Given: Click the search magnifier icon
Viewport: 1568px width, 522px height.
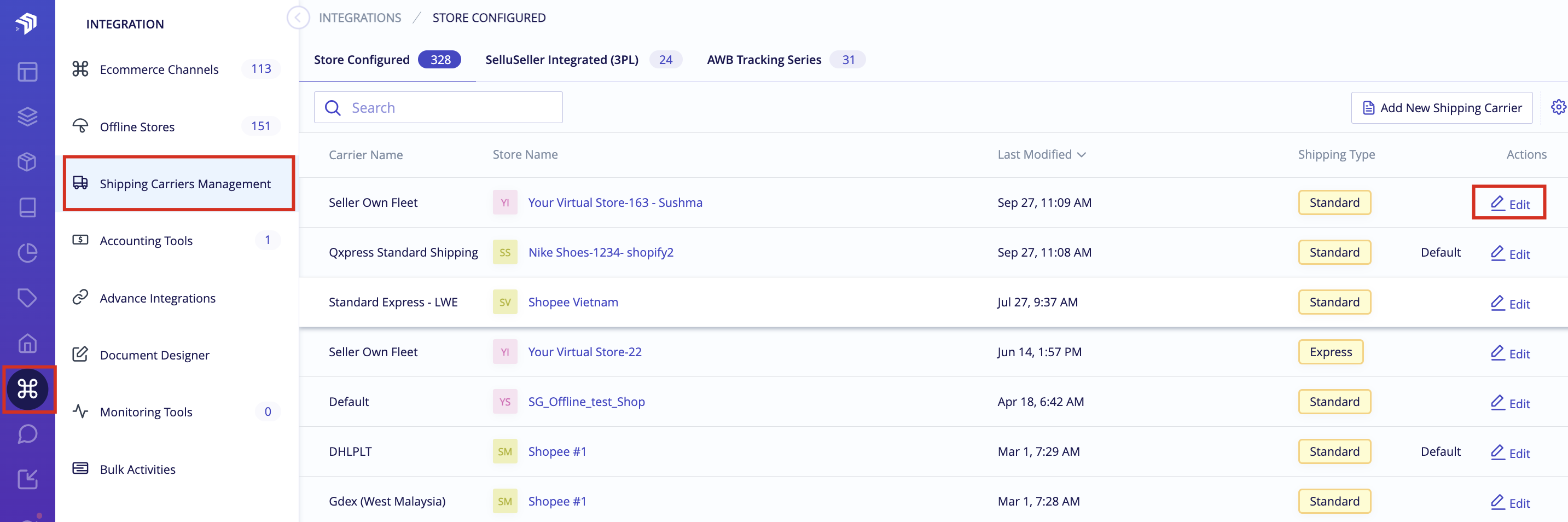Looking at the screenshot, I should coord(333,108).
